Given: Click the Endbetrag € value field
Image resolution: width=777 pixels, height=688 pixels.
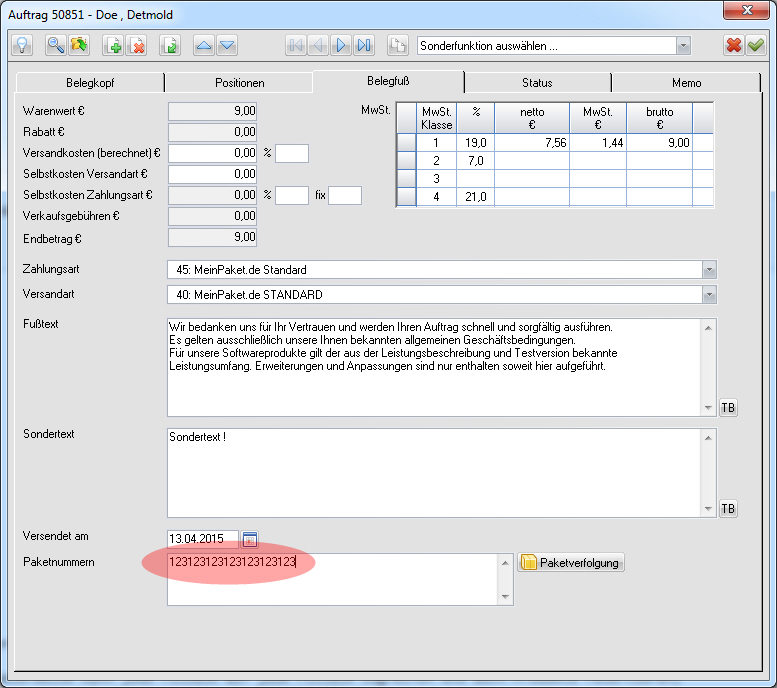Looking at the screenshot, I should point(213,237).
